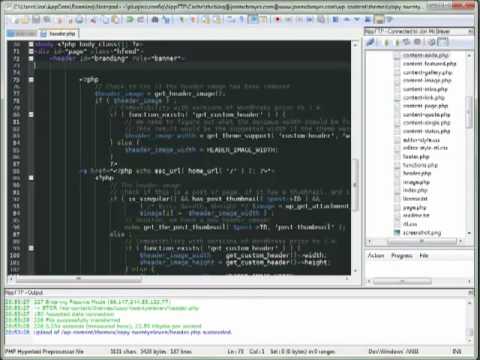Click the Copy toolbar icon
This screenshot has width=480, height=360.
pyautogui.click(x=105, y=20)
